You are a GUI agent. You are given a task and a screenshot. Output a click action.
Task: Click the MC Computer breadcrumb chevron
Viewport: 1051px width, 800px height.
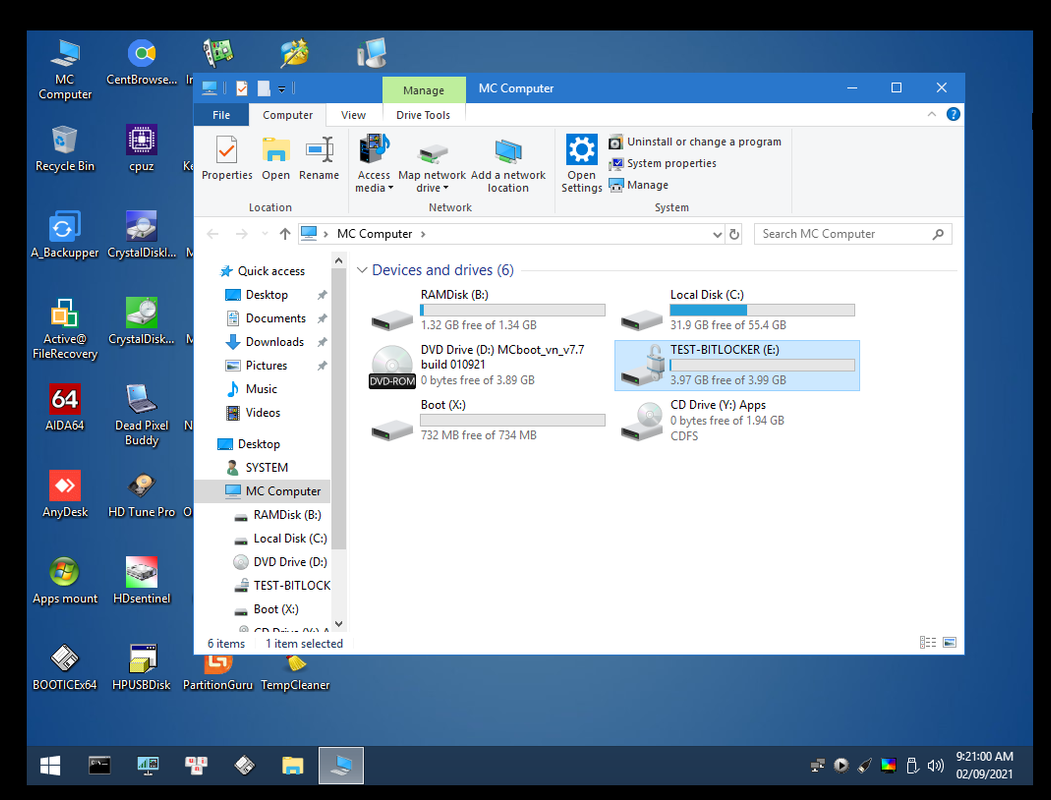(423, 234)
